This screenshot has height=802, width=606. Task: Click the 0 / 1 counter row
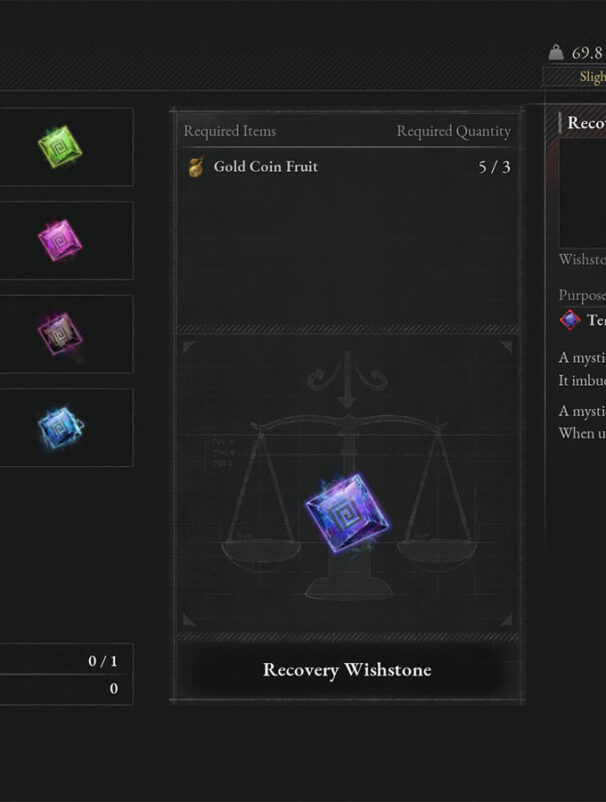[66, 661]
